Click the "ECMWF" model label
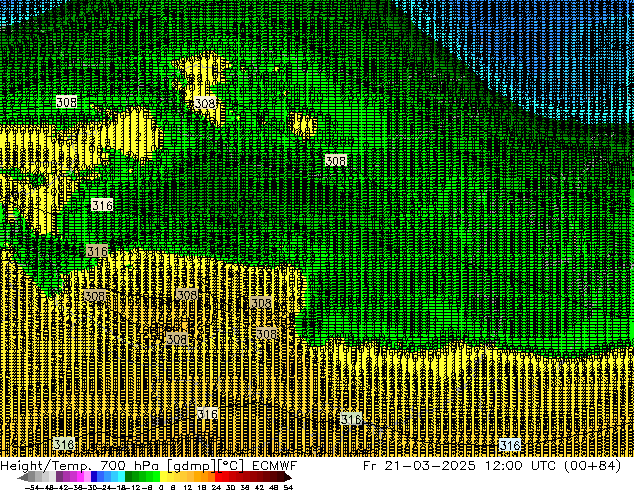Image resolution: width=634 pixels, height=490 pixels. point(275,466)
